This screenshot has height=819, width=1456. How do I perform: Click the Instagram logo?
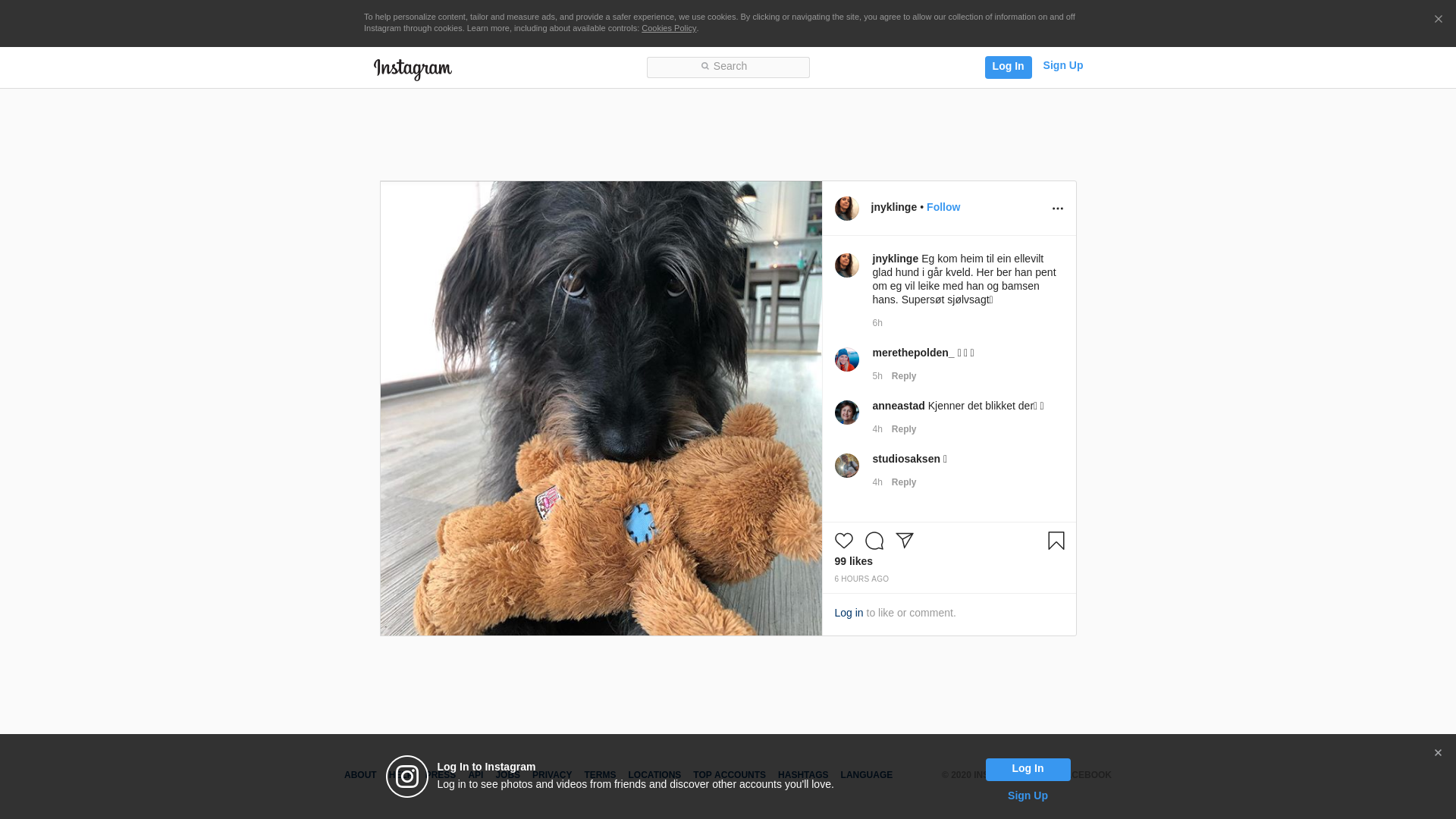click(413, 69)
